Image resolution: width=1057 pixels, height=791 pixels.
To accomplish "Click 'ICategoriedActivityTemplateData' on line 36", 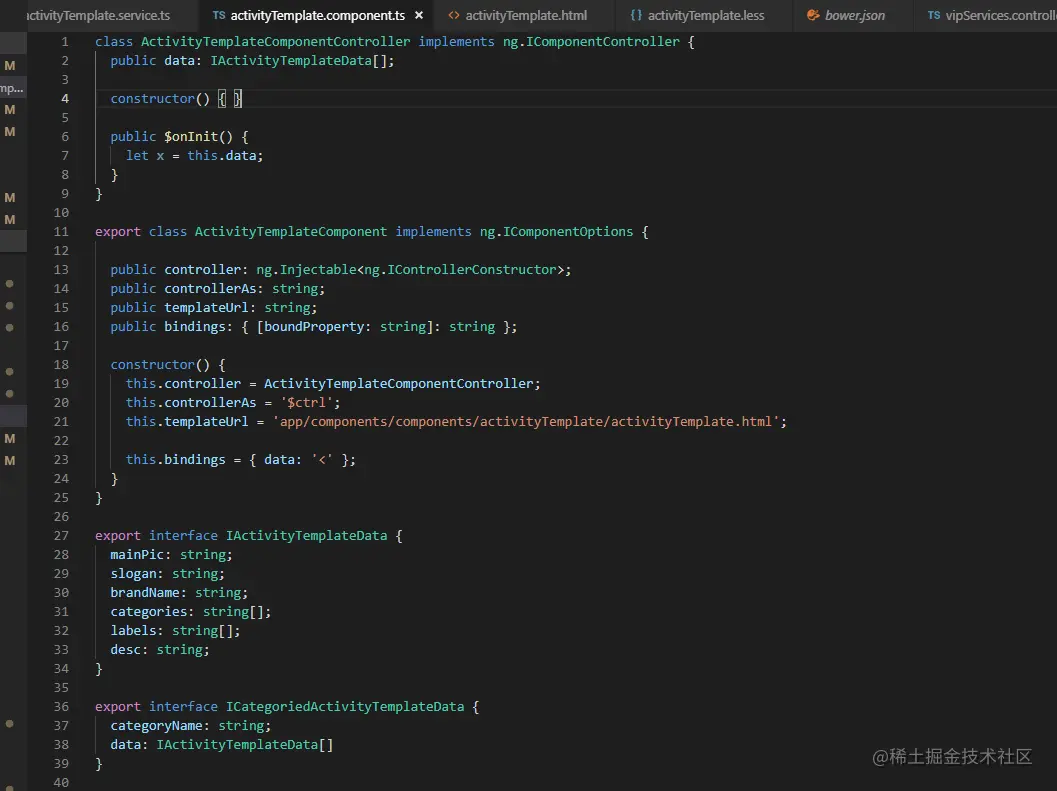I will coord(344,706).
